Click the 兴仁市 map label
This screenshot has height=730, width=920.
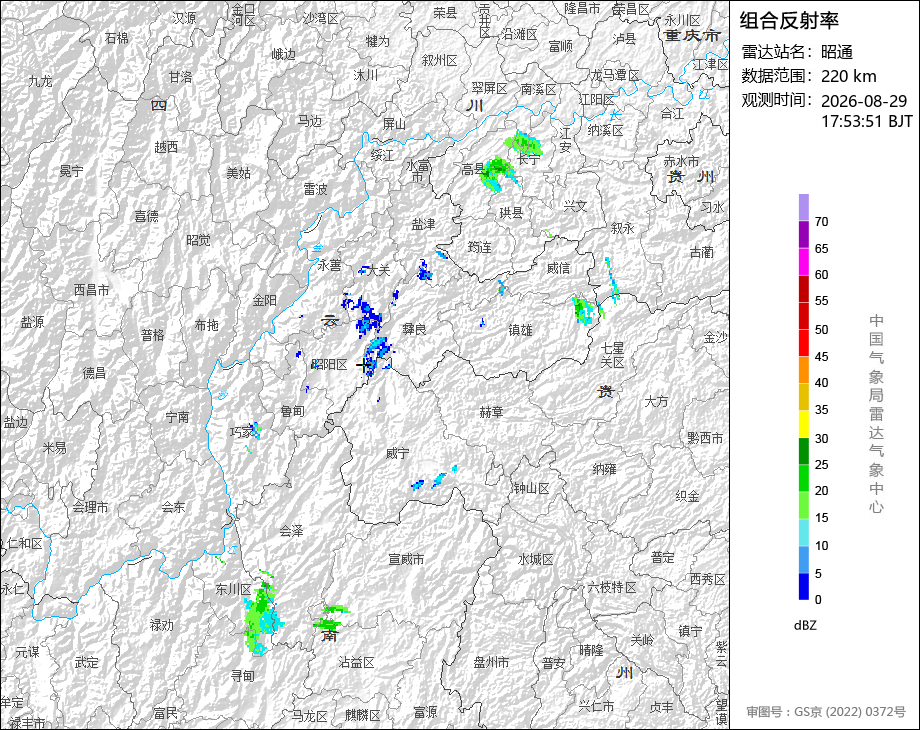pyautogui.click(x=597, y=706)
